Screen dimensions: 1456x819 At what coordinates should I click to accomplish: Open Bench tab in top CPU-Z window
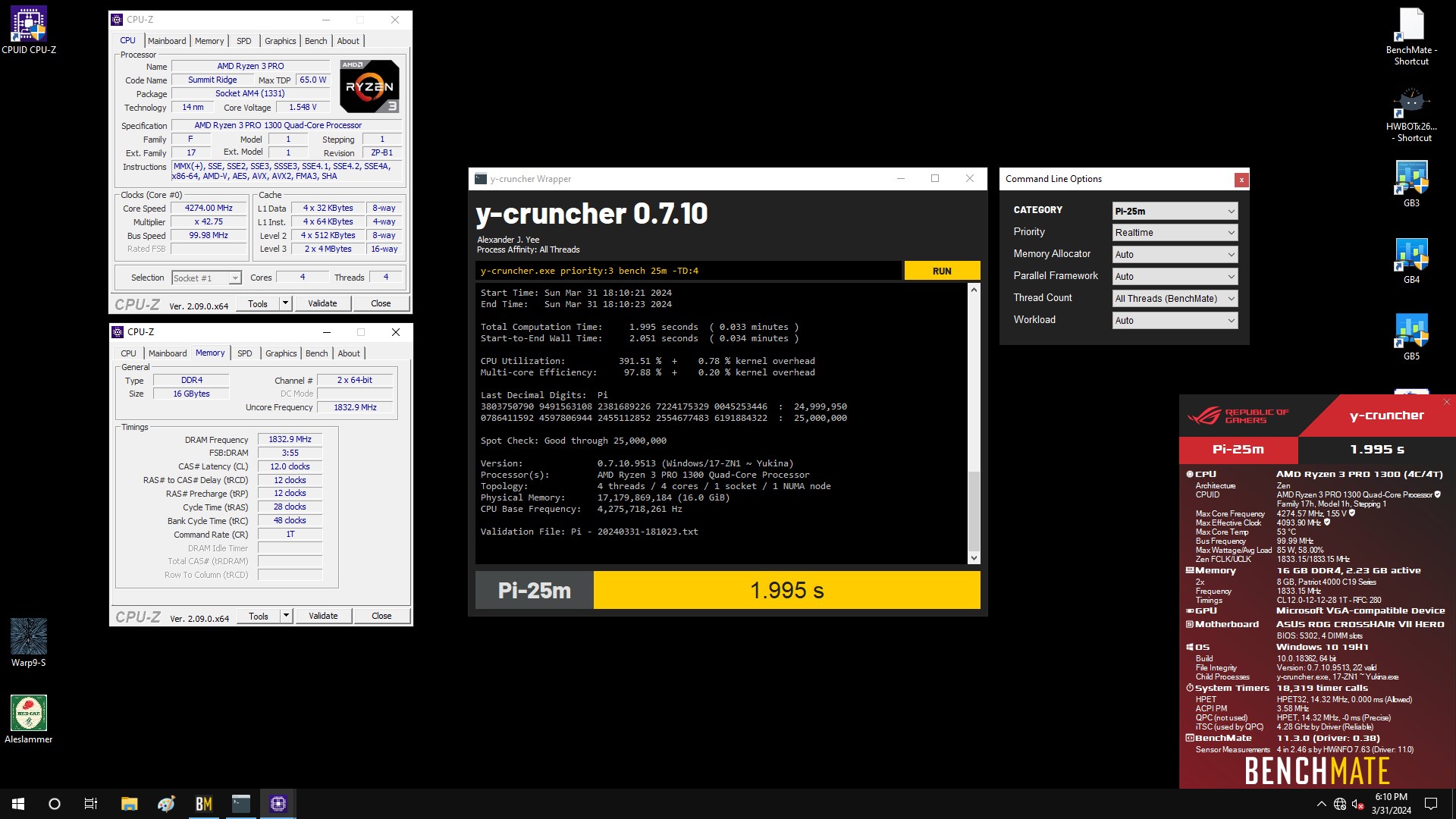[315, 41]
